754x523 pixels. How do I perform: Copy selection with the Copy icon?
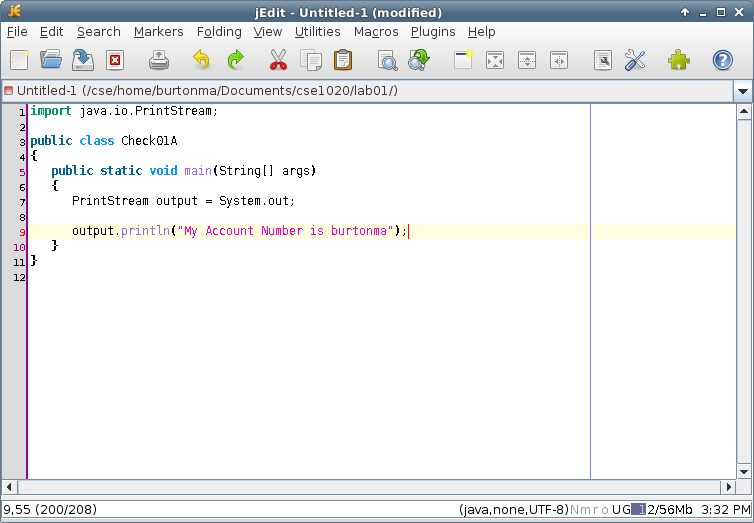[x=311, y=61]
